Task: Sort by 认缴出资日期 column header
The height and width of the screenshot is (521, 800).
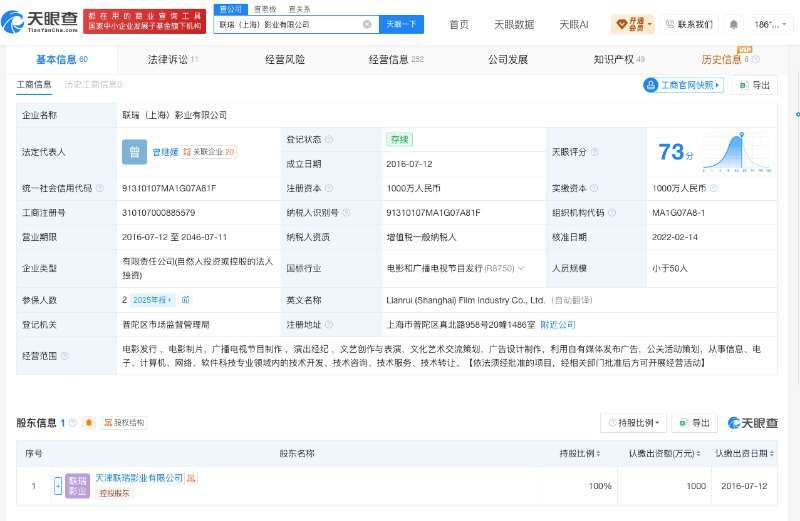Action: click(744, 453)
